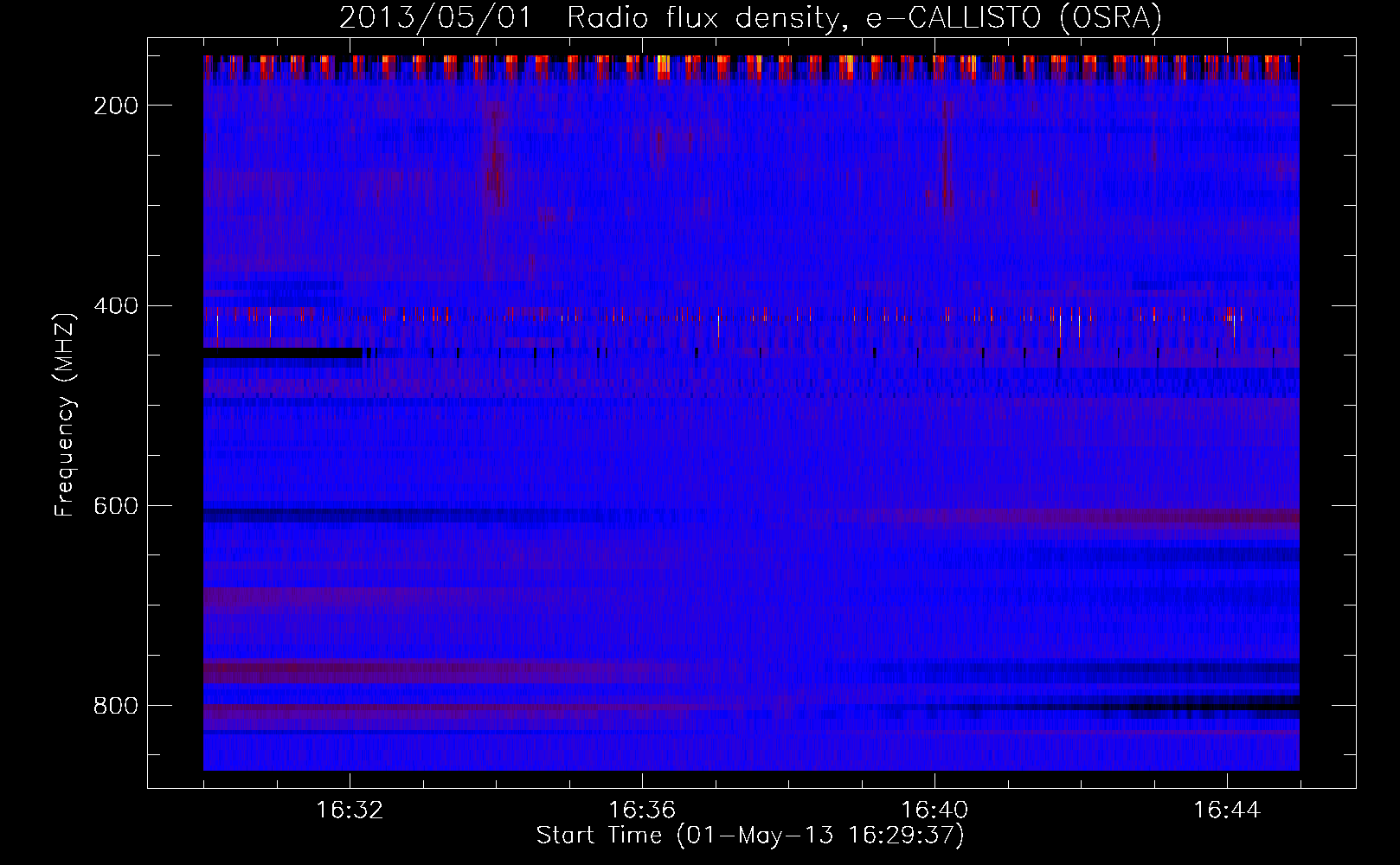Click the x-axis label 'Start Time (01-May-13 16:29:37)'
The image size is (1400, 865).
pos(750,836)
